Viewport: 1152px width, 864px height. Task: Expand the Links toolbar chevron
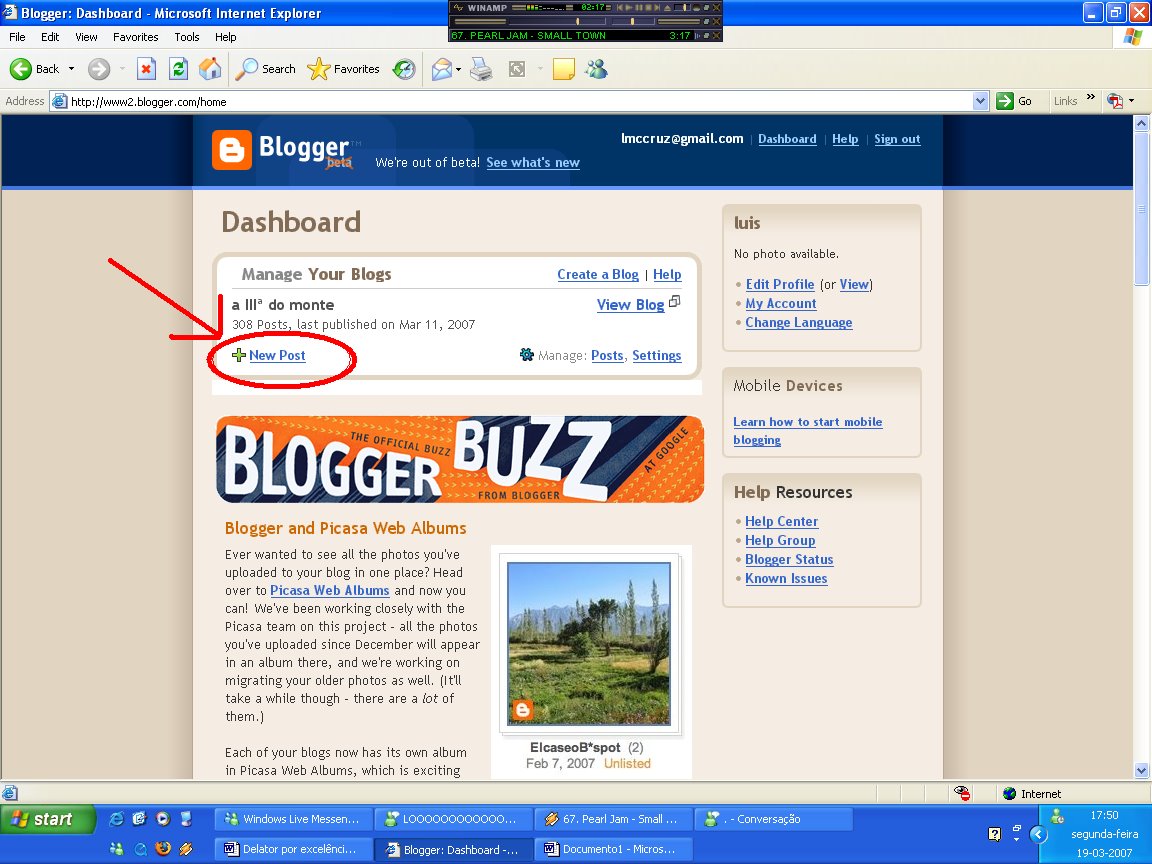(x=1091, y=97)
